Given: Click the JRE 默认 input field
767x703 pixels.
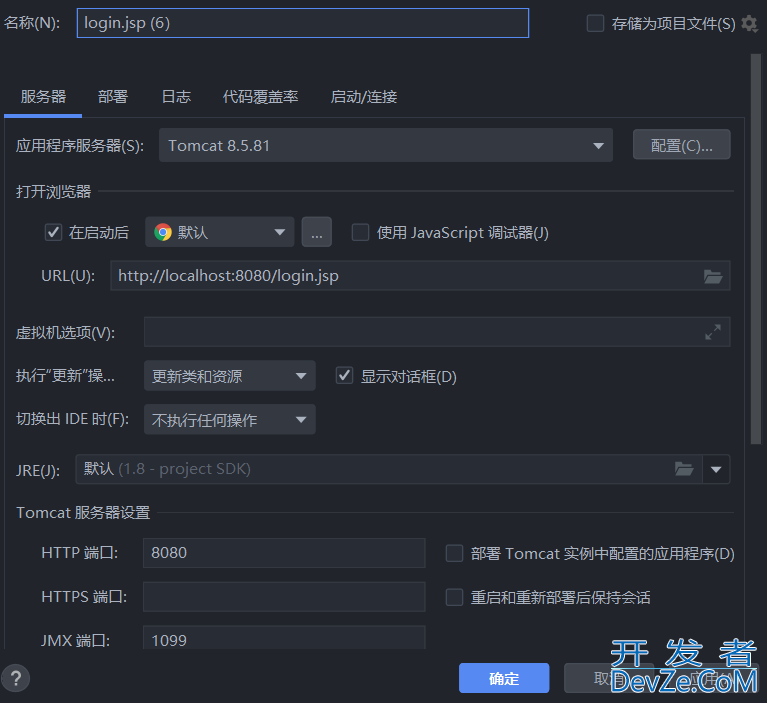Looking at the screenshot, I should [388, 469].
